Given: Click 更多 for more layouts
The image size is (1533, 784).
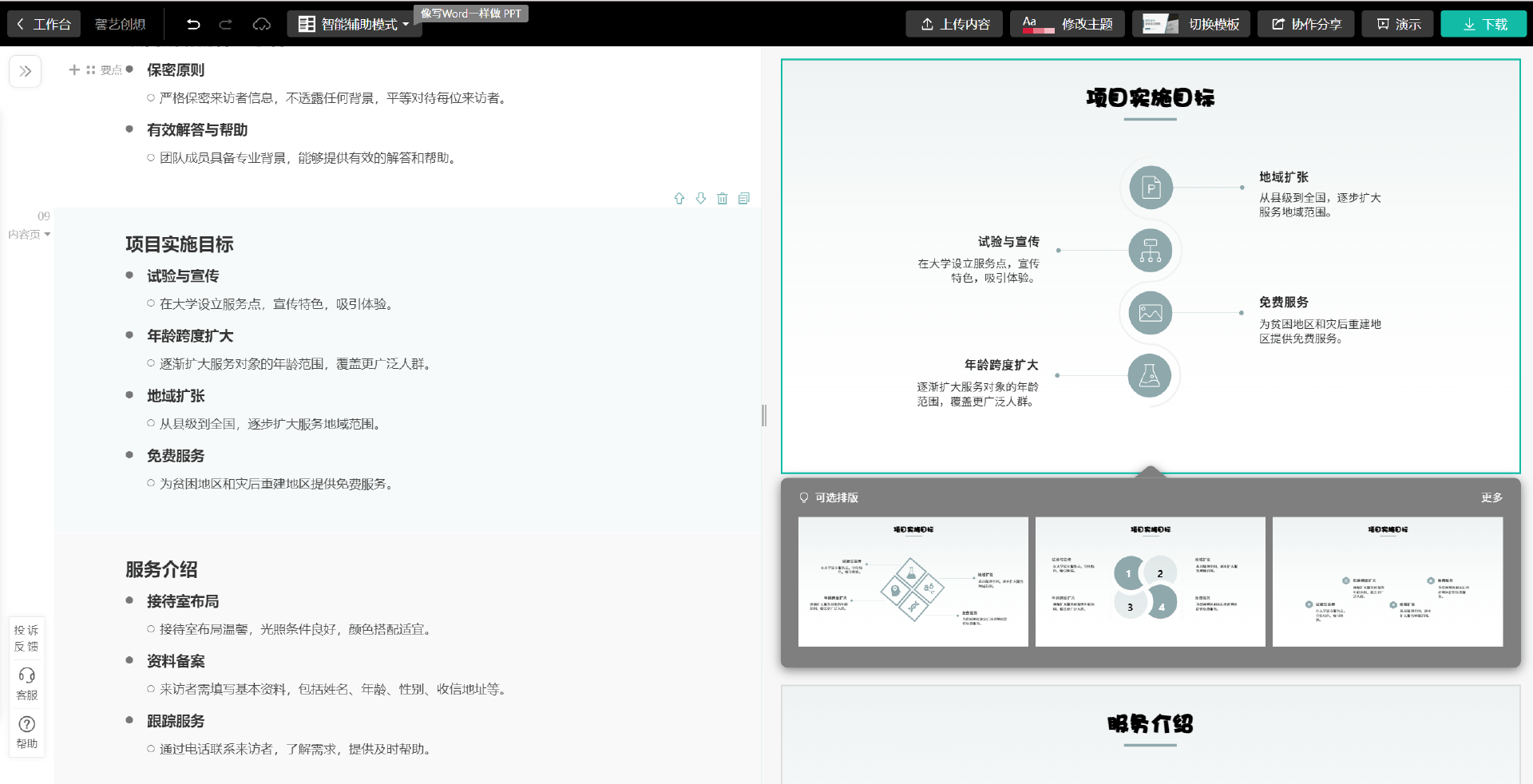Looking at the screenshot, I should 1491,497.
